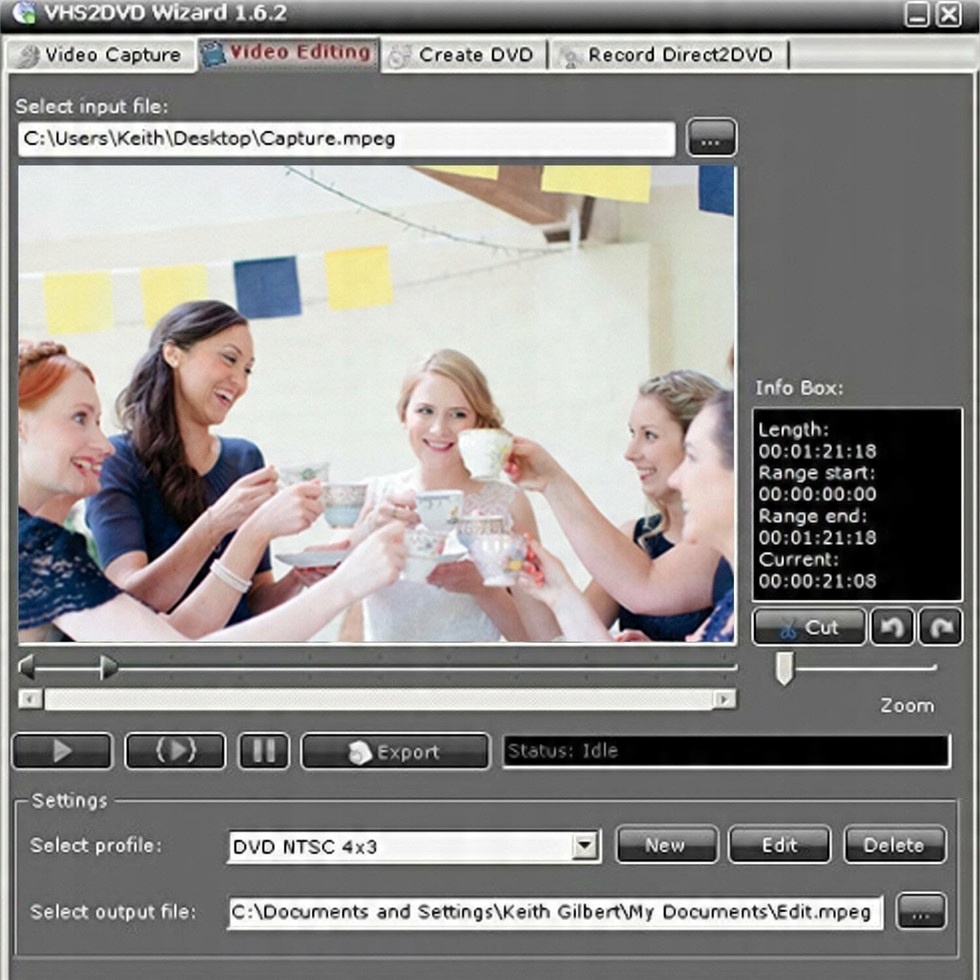Edit the selected profile
The image size is (980, 980).
[x=780, y=845]
